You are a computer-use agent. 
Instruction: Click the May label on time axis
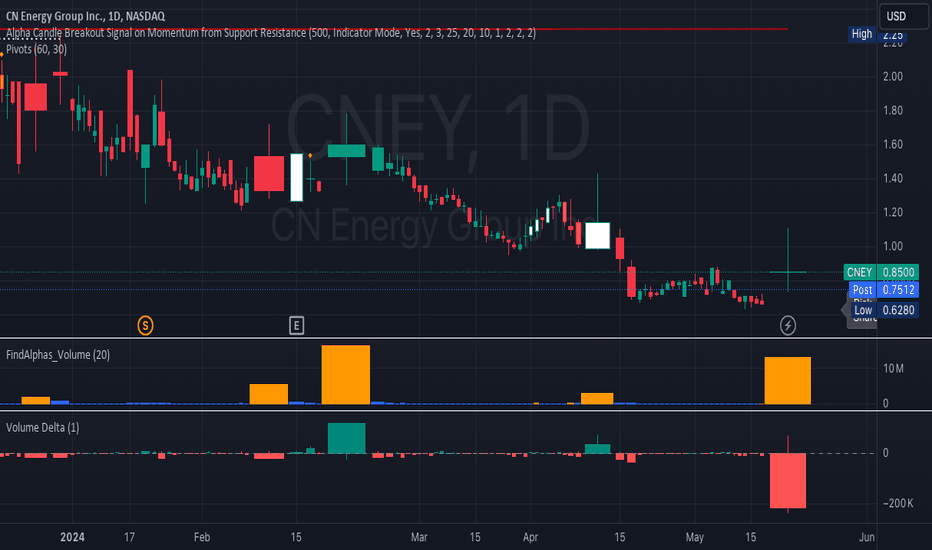point(694,537)
